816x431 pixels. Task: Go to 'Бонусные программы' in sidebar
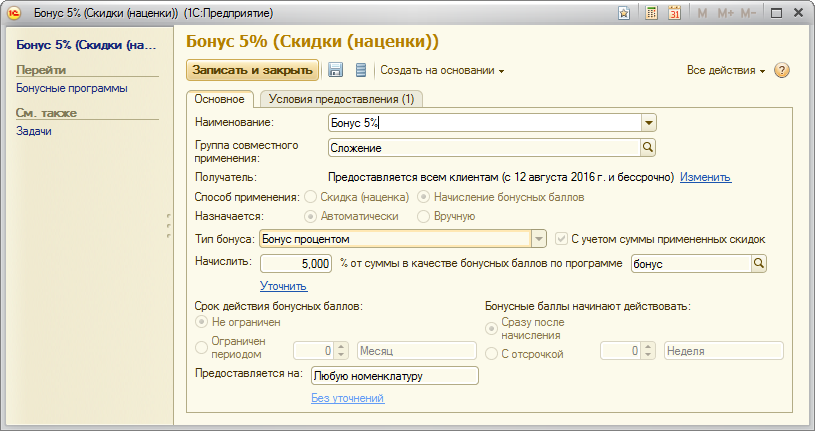[x=72, y=88]
